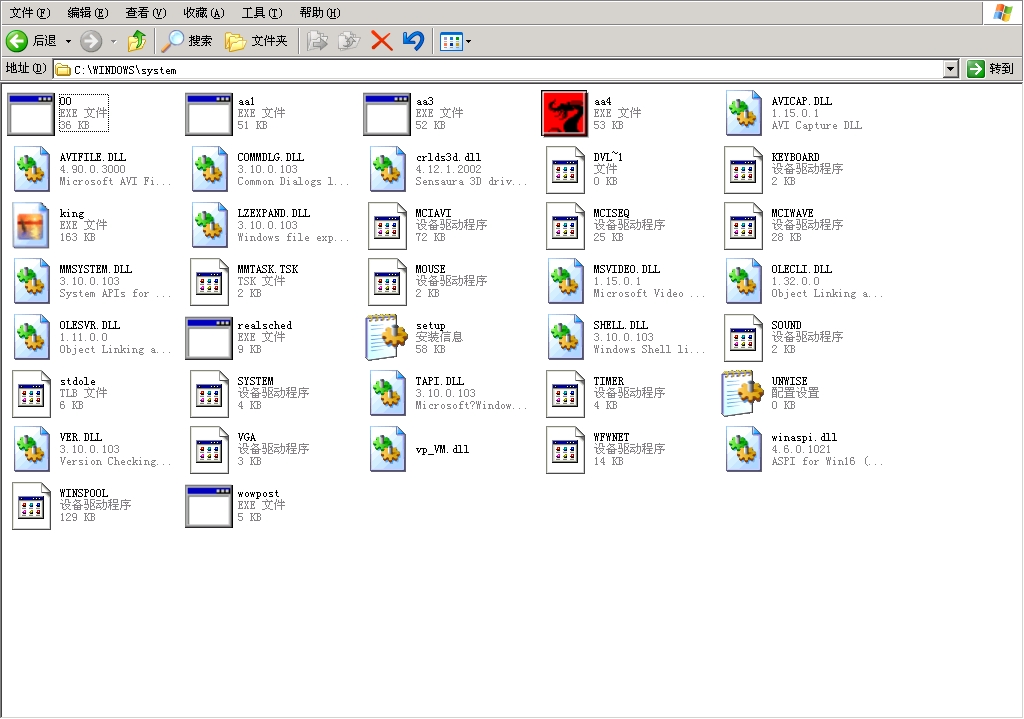Select the stdole TLB file icon
The height and width of the screenshot is (719, 1024).
click(31, 394)
